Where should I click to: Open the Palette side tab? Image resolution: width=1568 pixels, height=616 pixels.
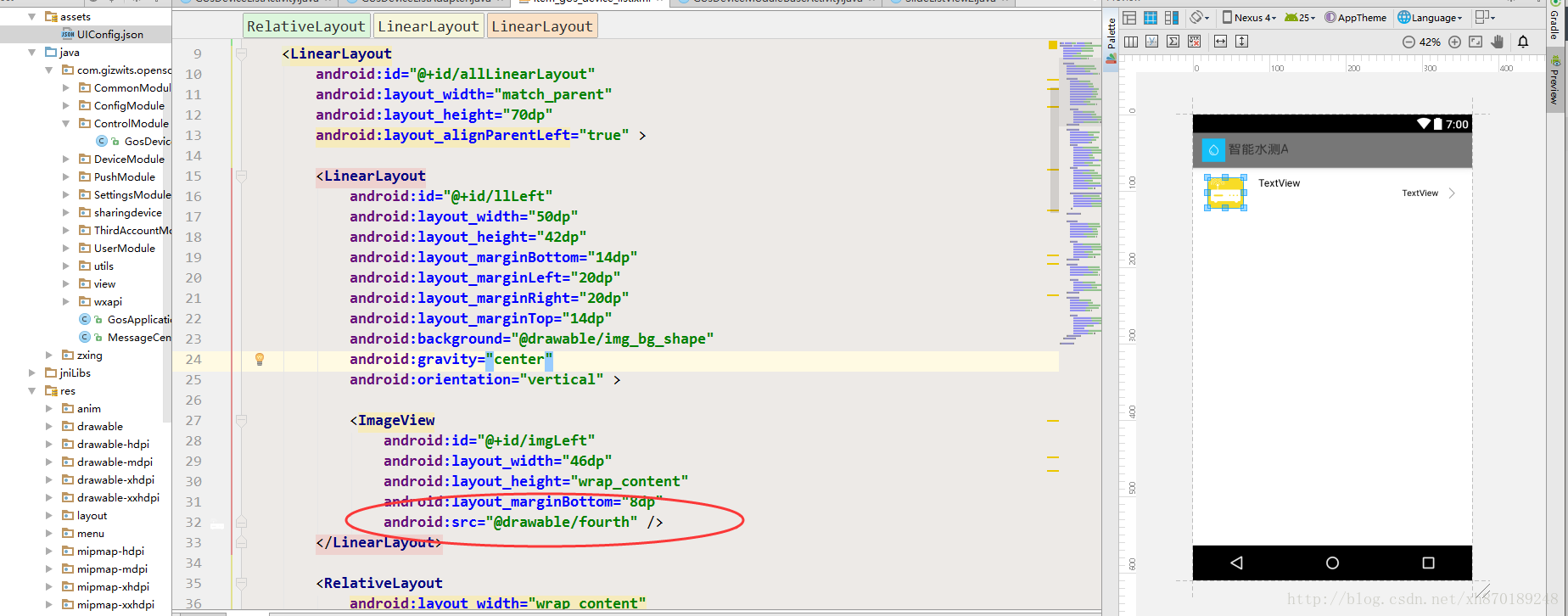1112,39
